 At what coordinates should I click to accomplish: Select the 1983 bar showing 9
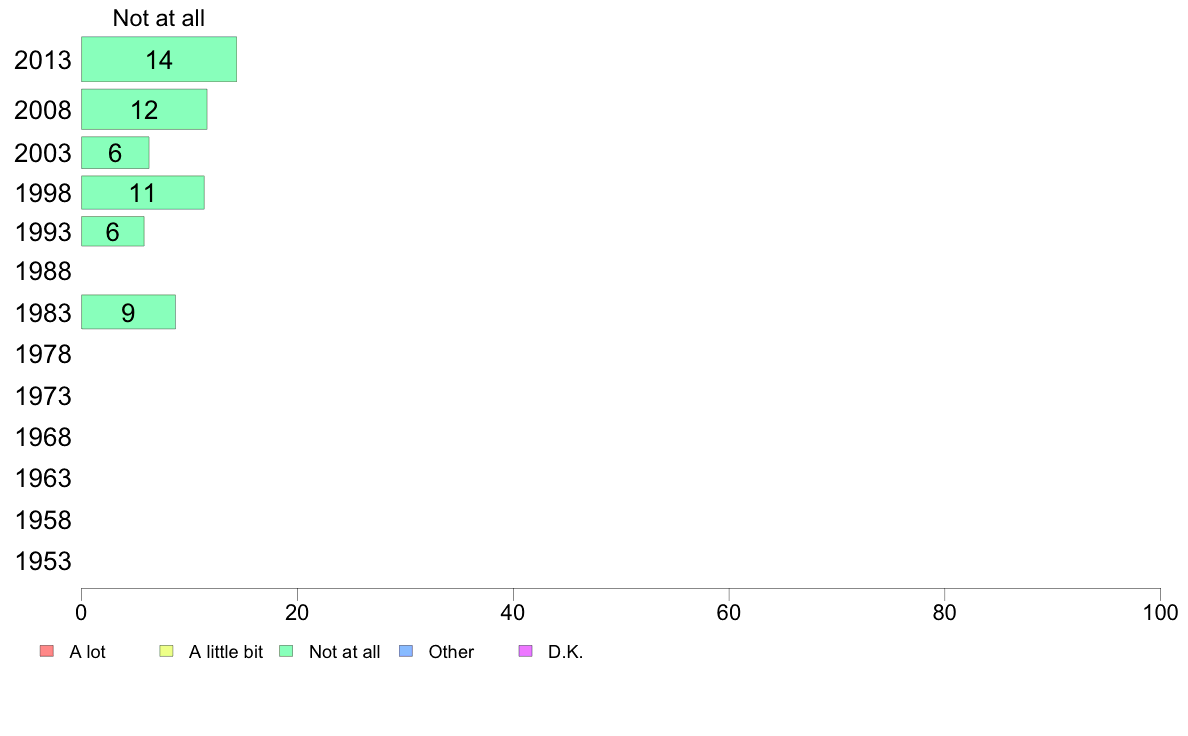click(129, 312)
